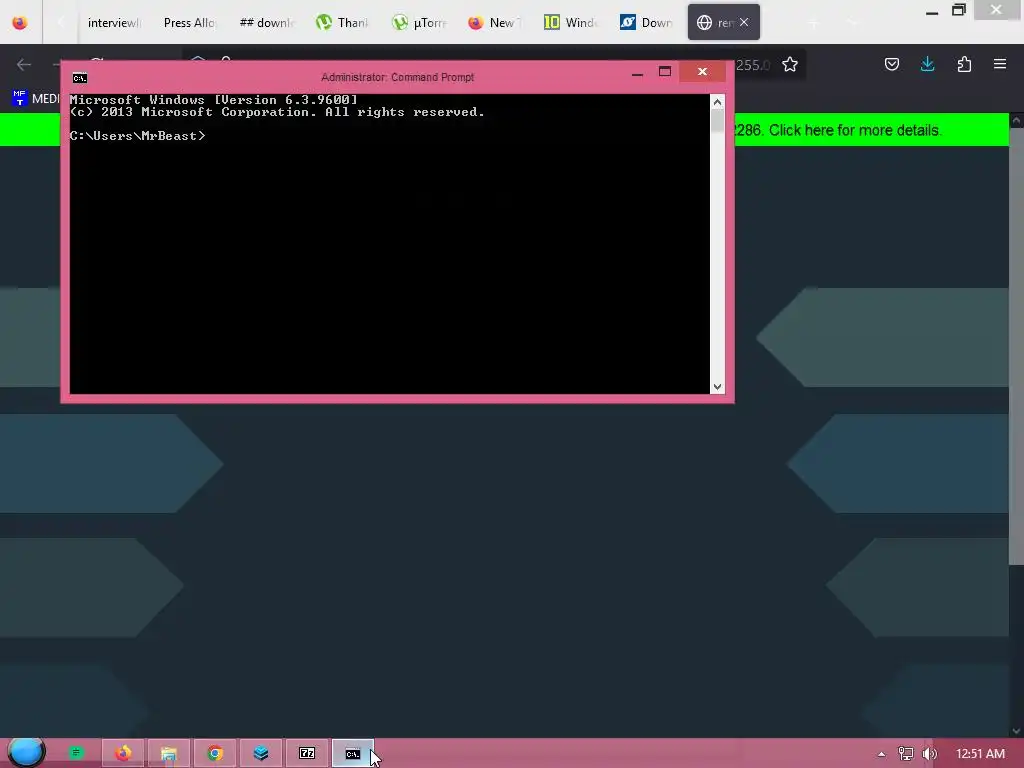Open the Firefox downloads panel
The height and width of the screenshot is (768, 1024).
927,64
